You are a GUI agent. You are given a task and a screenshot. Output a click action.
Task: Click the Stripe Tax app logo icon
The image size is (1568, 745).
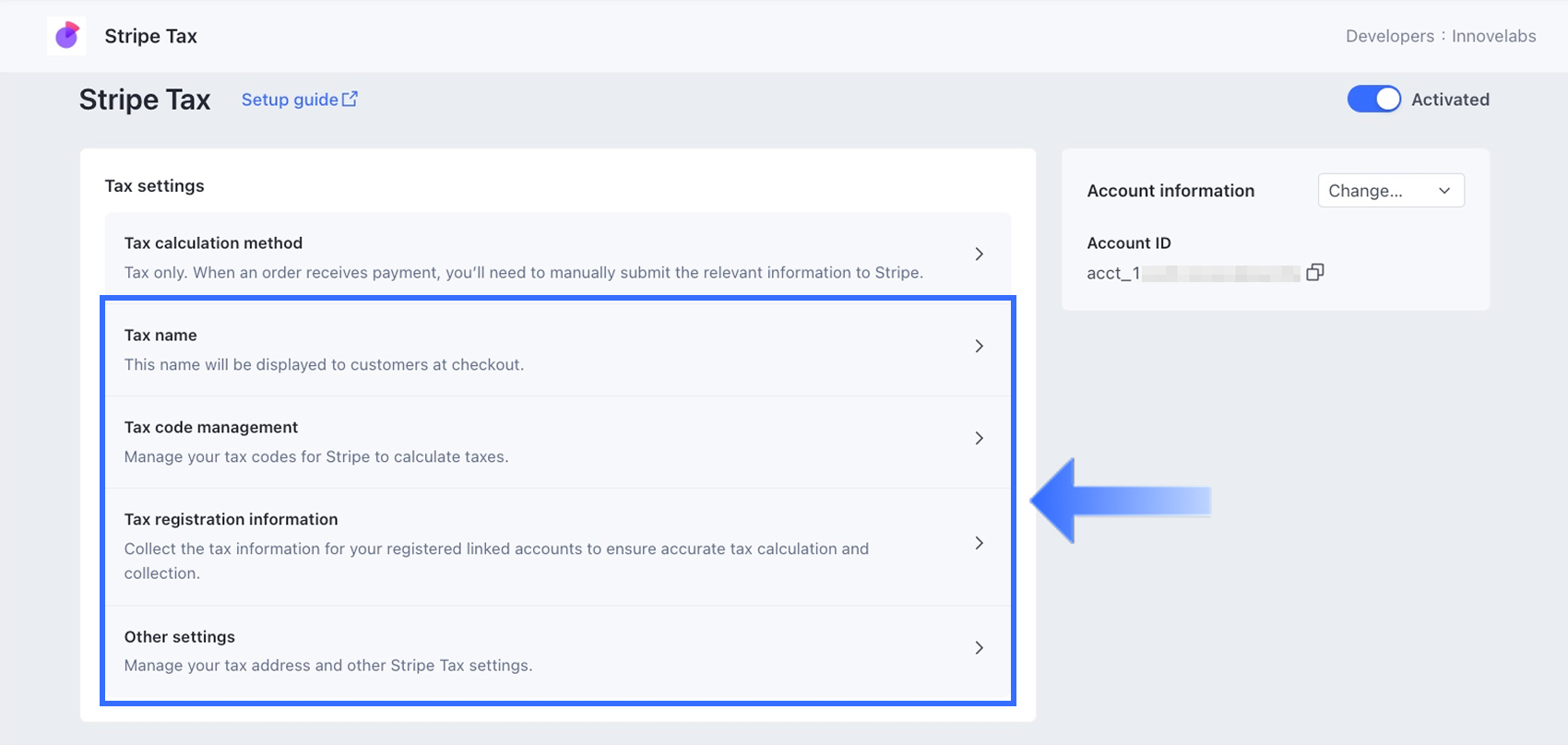pyautogui.click(x=66, y=36)
